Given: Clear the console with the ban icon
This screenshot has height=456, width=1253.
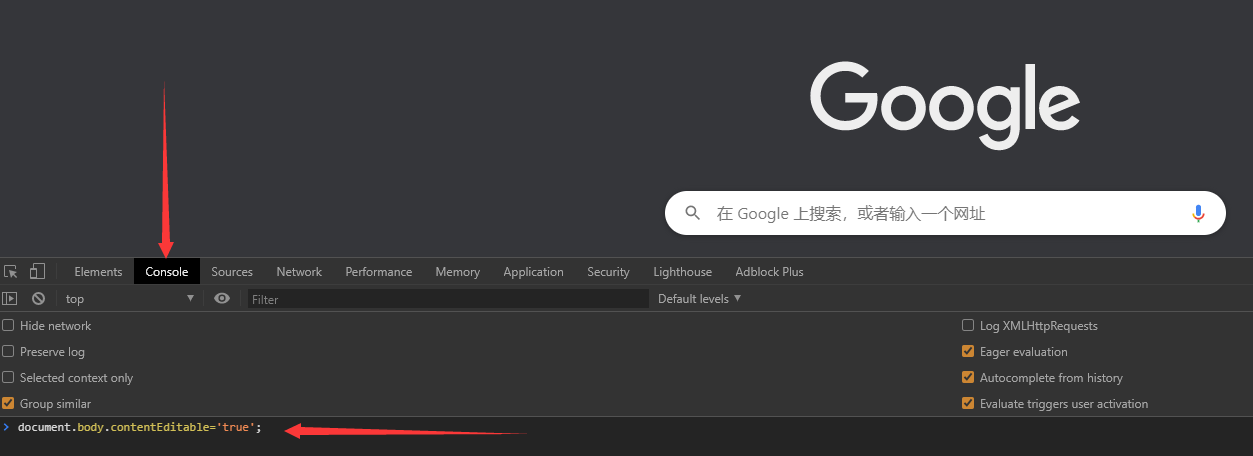Looking at the screenshot, I should pyautogui.click(x=38, y=299).
